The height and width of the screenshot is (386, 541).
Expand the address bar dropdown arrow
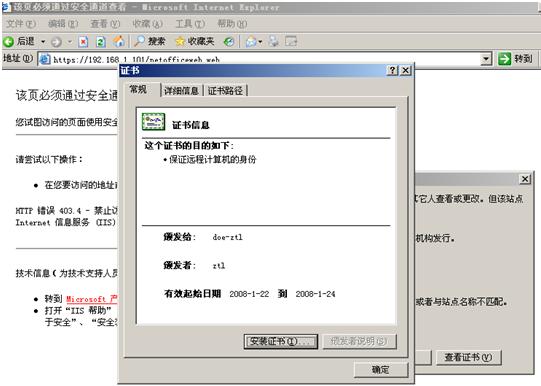tap(486, 59)
